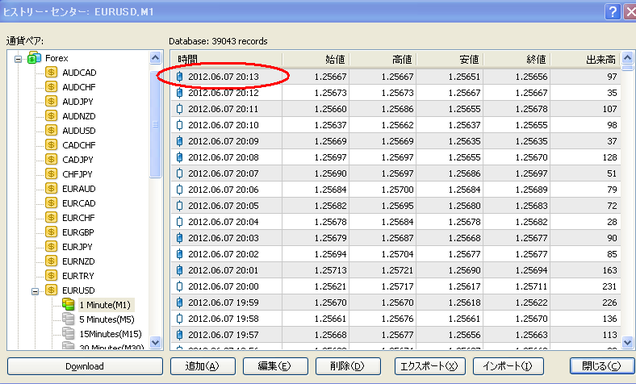Click the EURJPY dollar icon
This screenshot has height=384, width=636.
51,247
